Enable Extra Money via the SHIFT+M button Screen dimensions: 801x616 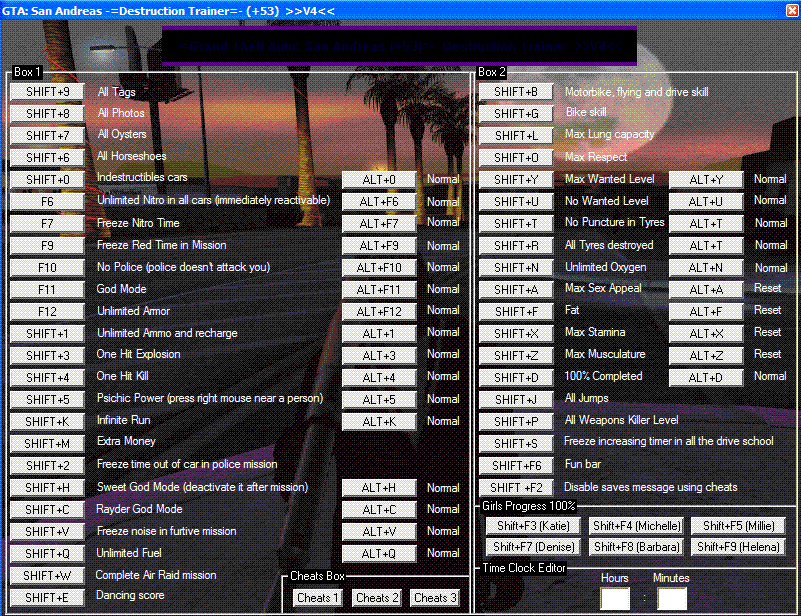47,443
